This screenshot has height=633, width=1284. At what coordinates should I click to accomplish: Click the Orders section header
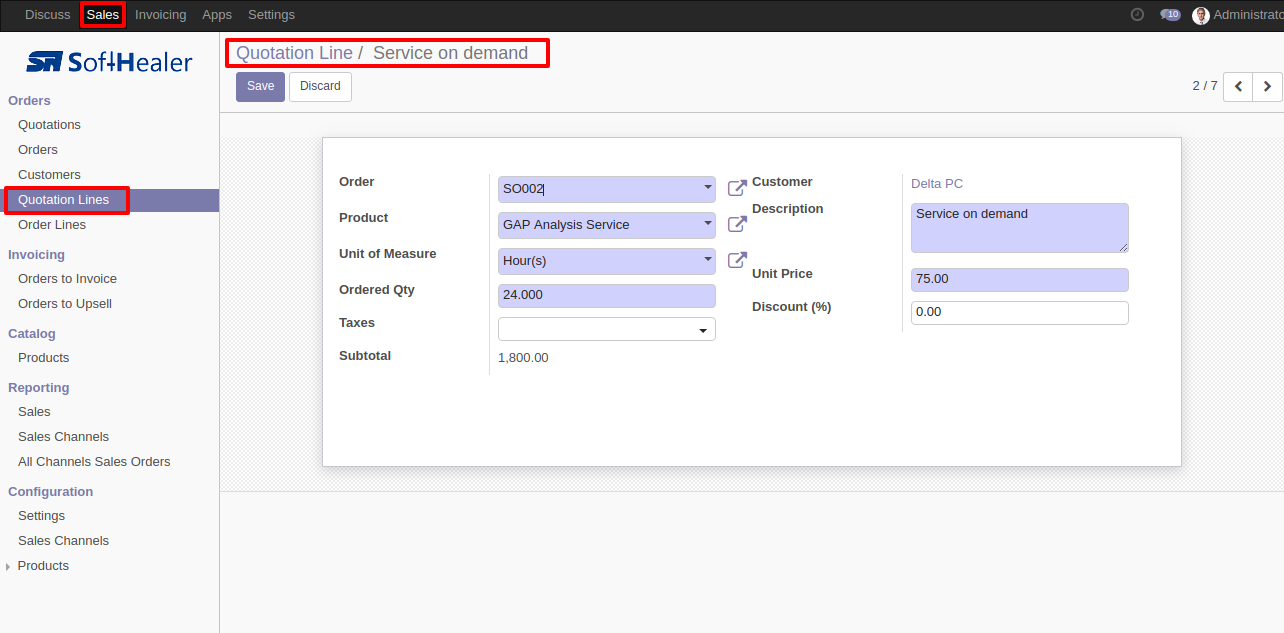[29, 101]
